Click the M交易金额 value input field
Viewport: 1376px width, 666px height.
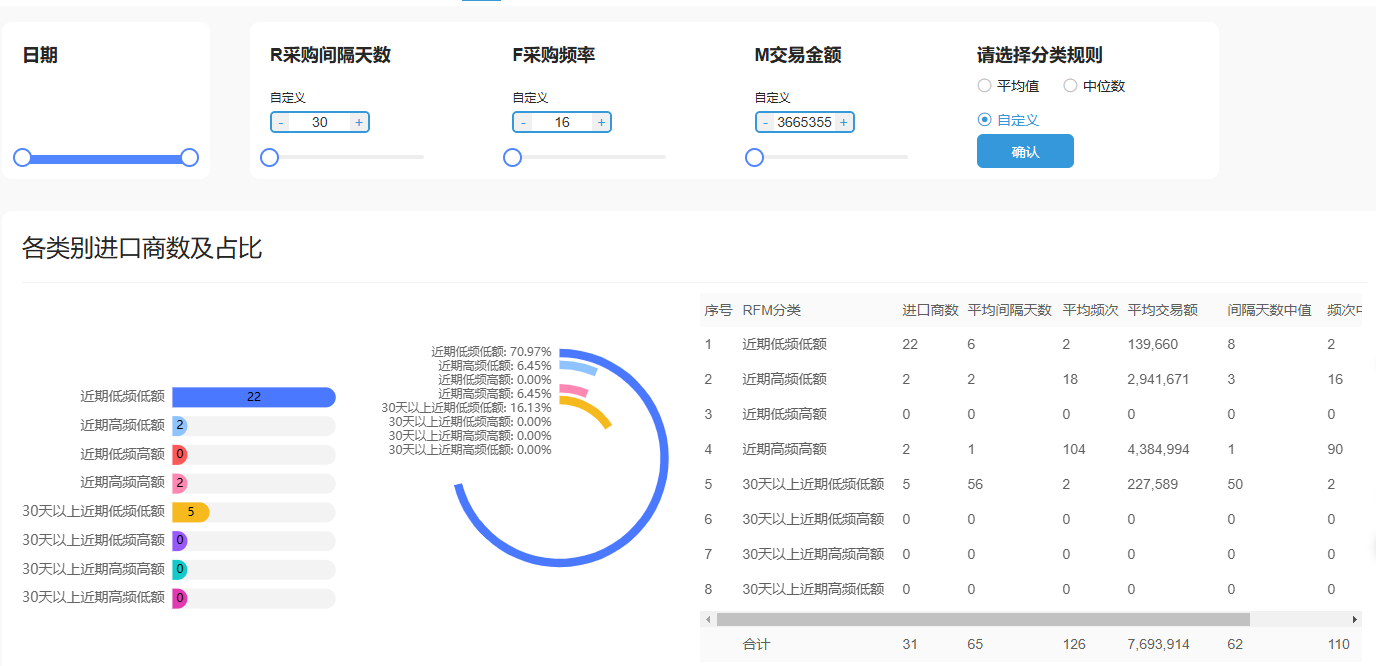[x=804, y=122]
